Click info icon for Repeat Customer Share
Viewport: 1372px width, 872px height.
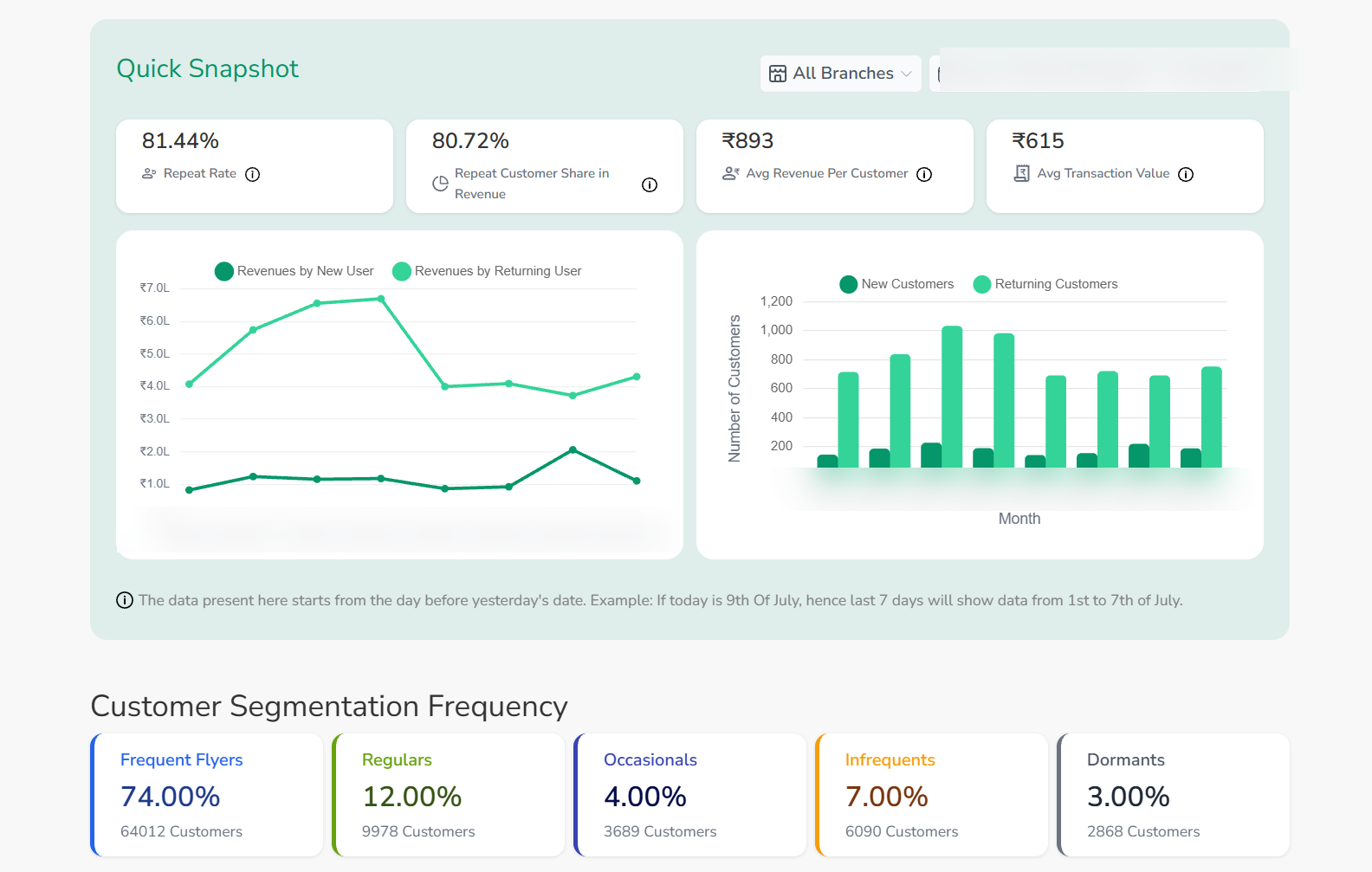650,184
